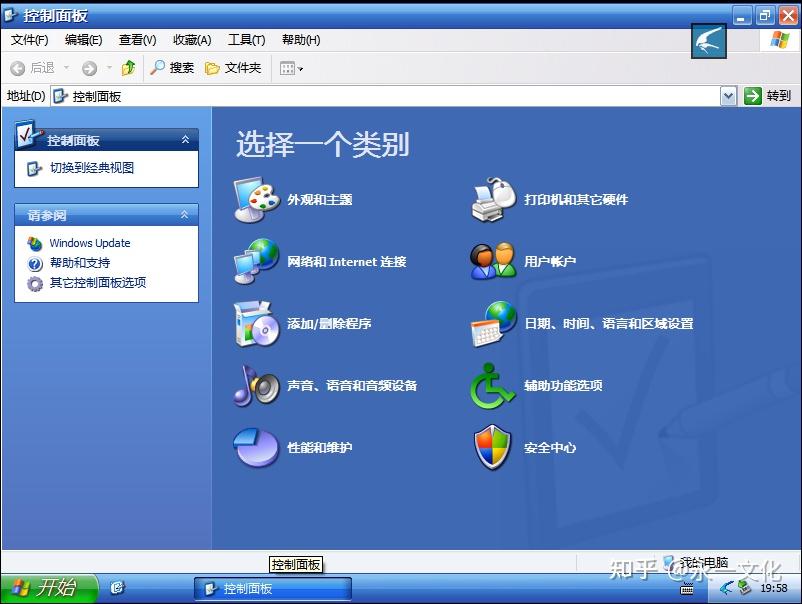The height and width of the screenshot is (604, 802).
Task: Open the 辅助功能选项 wheelchair icon
Action: [x=493, y=386]
